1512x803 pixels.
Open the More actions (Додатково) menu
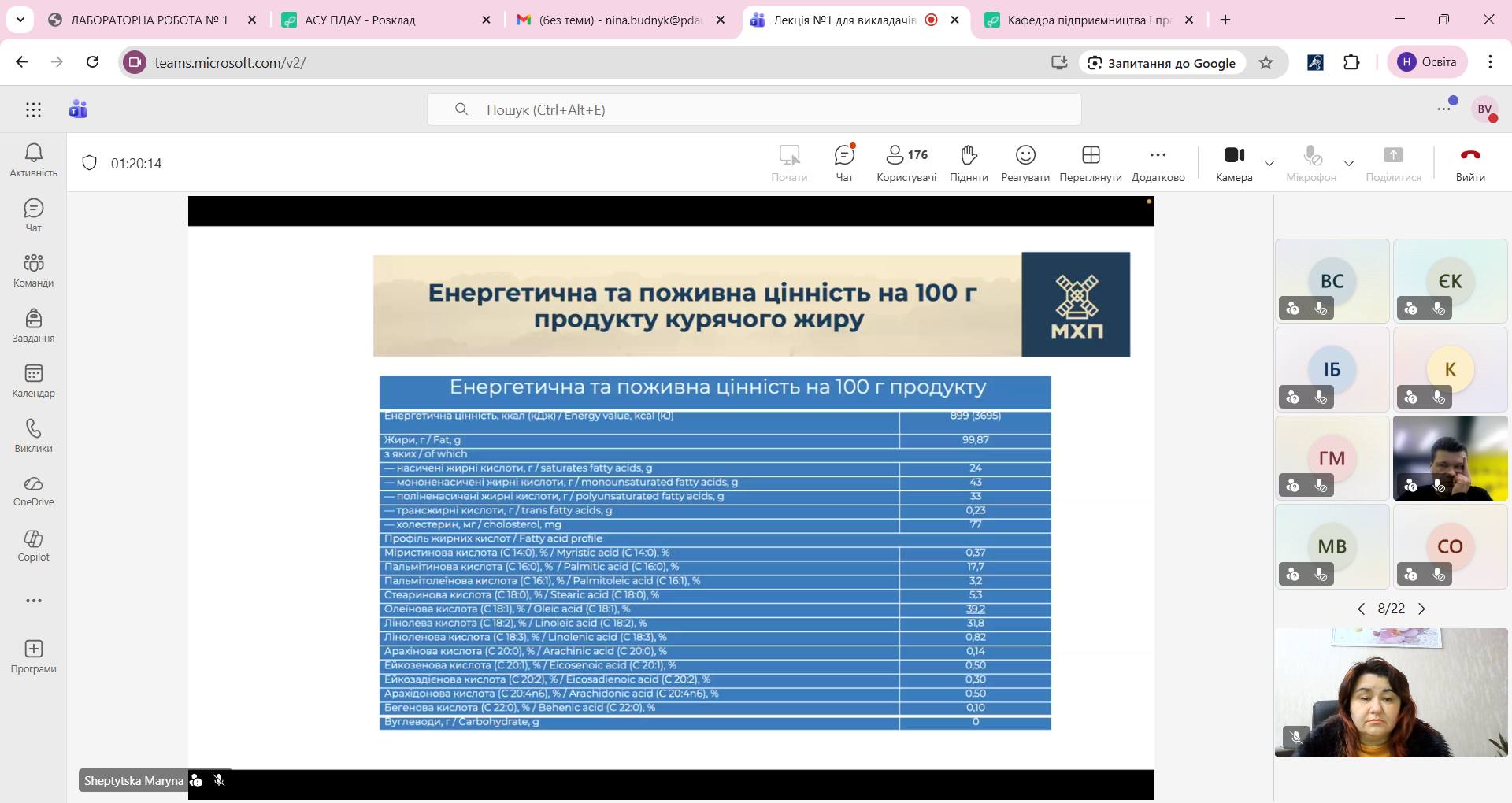1158,163
